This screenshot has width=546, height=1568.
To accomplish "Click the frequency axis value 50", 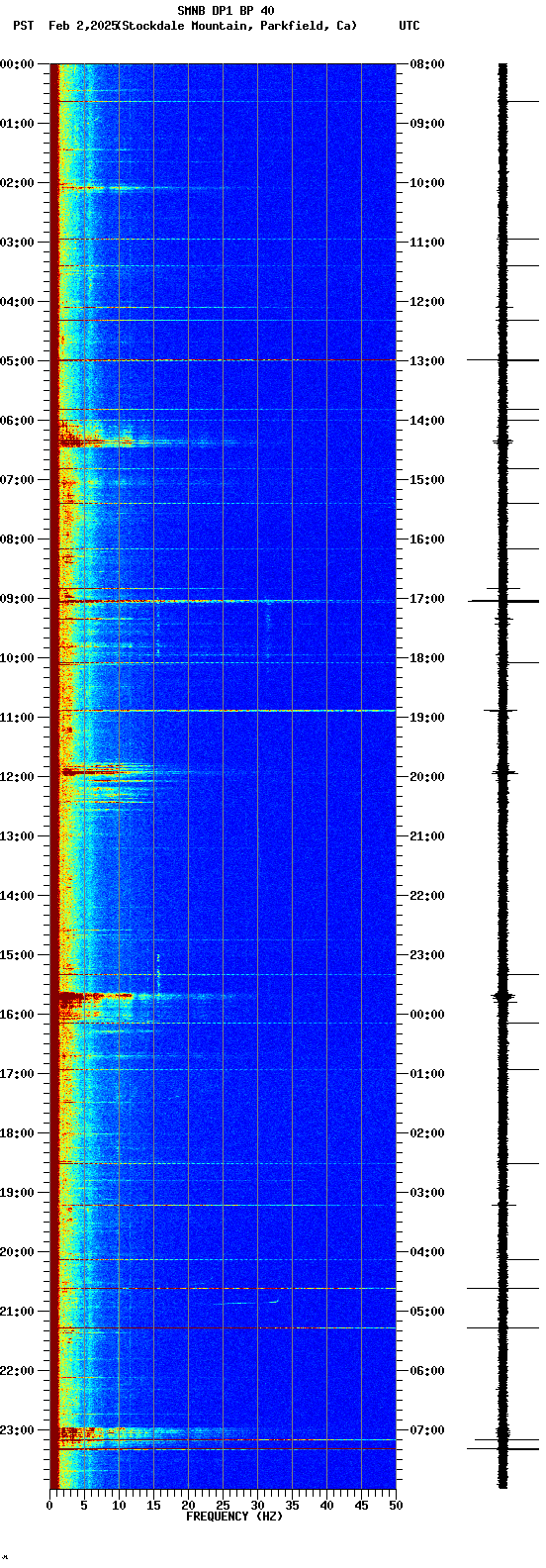I will click(x=396, y=1506).
